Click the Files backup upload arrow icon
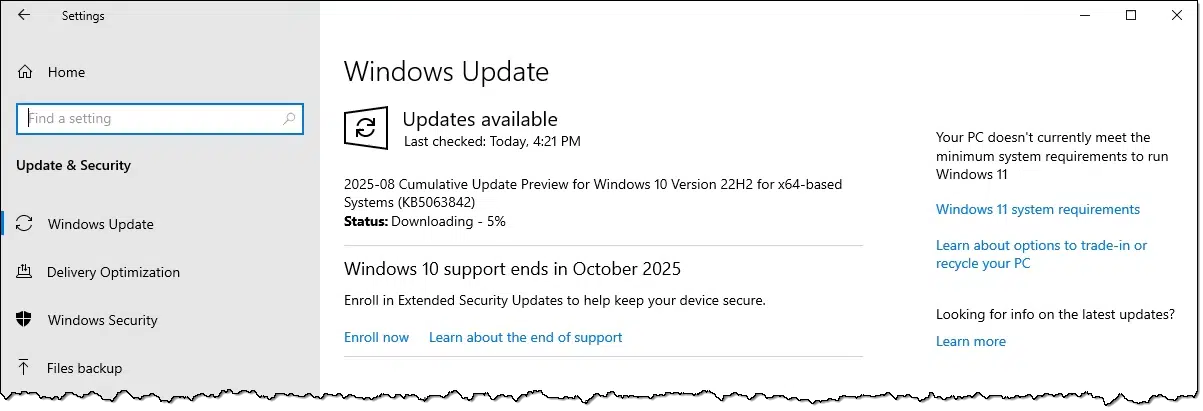 pyautogui.click(x=26, y=368)
